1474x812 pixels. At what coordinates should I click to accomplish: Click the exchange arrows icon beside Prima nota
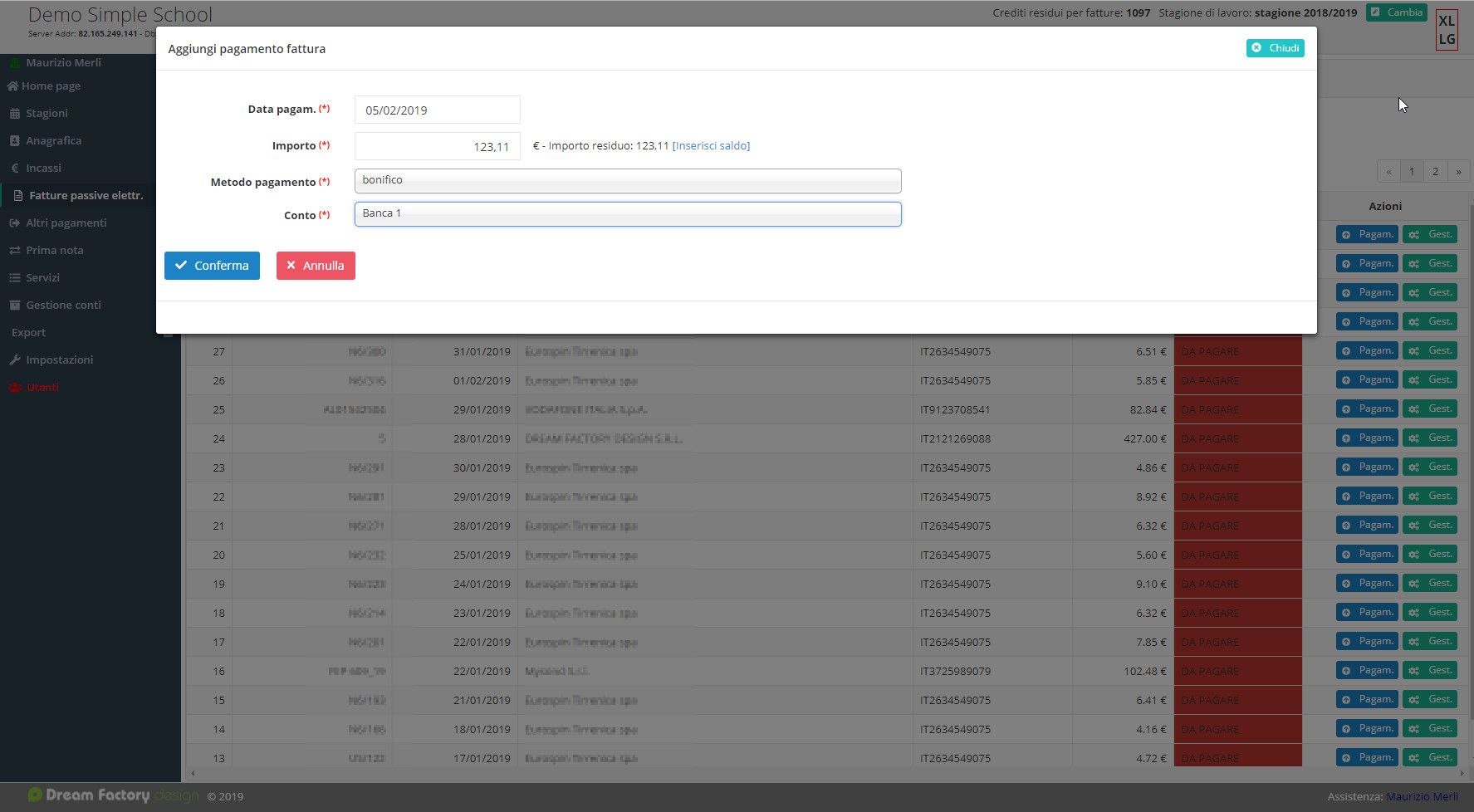point(14,250)
